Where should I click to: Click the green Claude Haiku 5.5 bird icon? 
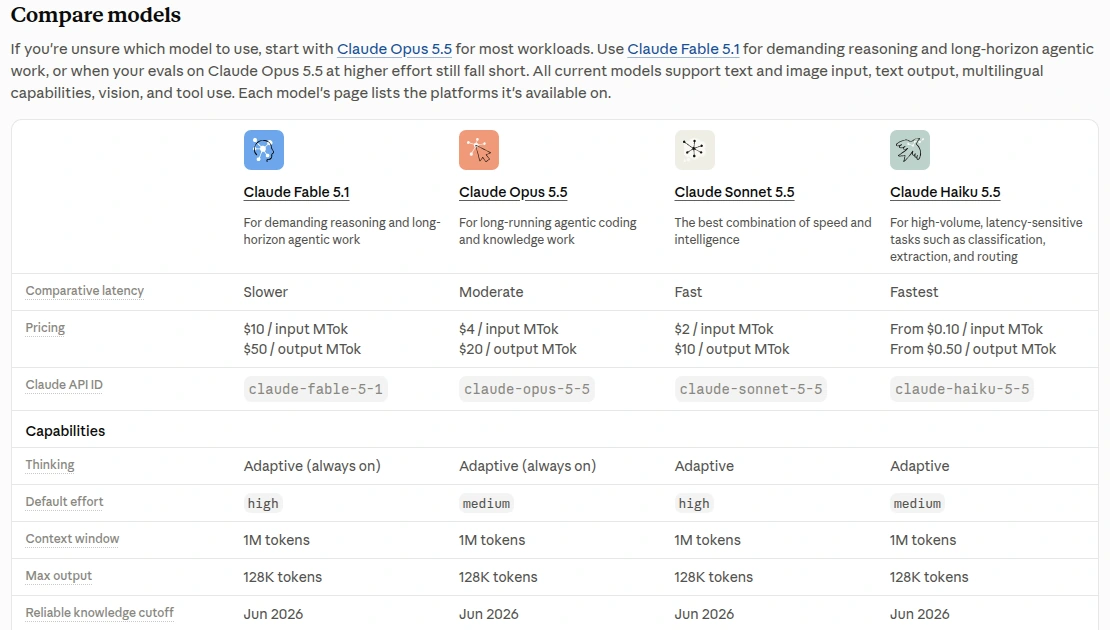click(x=910, y=150)
